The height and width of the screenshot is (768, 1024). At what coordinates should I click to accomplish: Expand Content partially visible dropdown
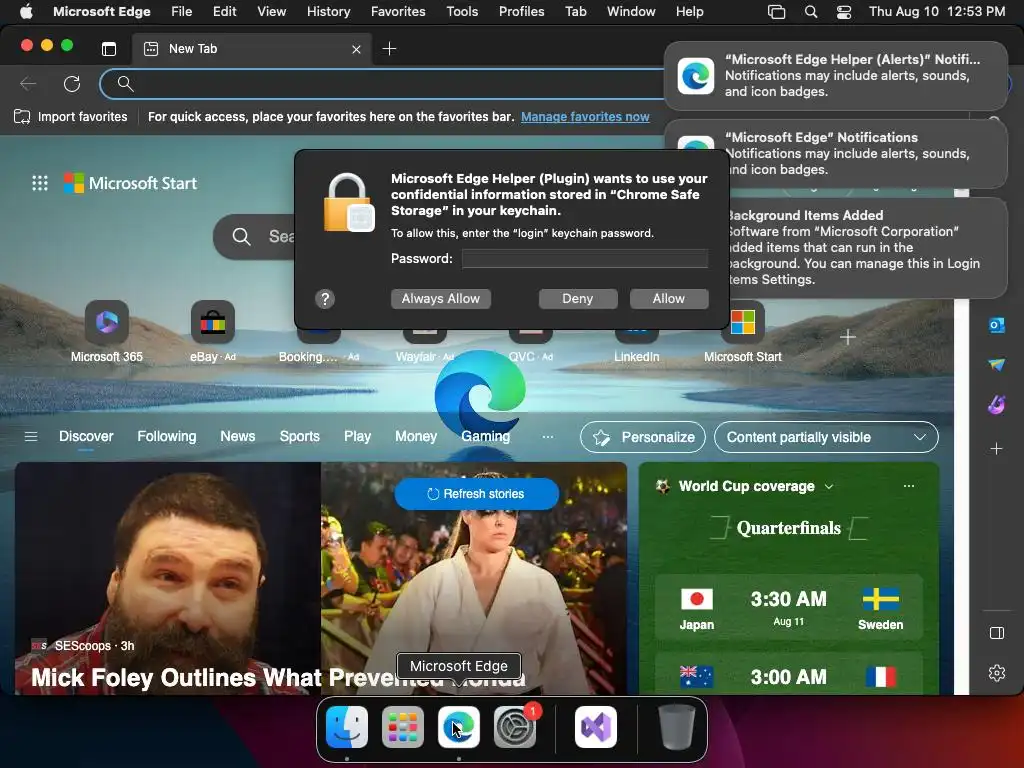826,437
